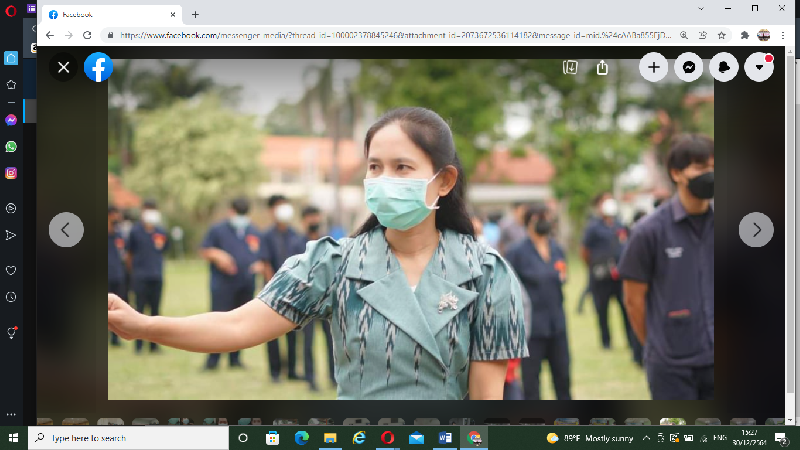Screen dimensions: 800x450
Task: Open the Opera sidebar heart bookmarks icon
Action: click(11, 270)
